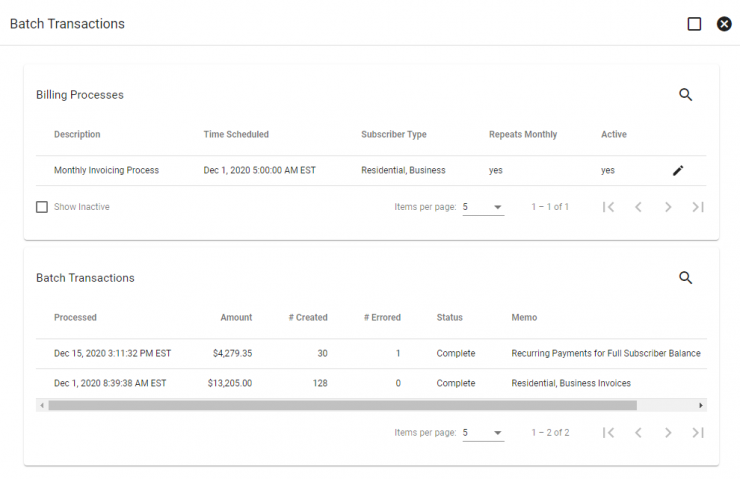This screenshot has width=740, height=479.
Task: Open the Dec 15, 2020 batch transaction row
Action: pyautogui.click(x=371, y=353)
